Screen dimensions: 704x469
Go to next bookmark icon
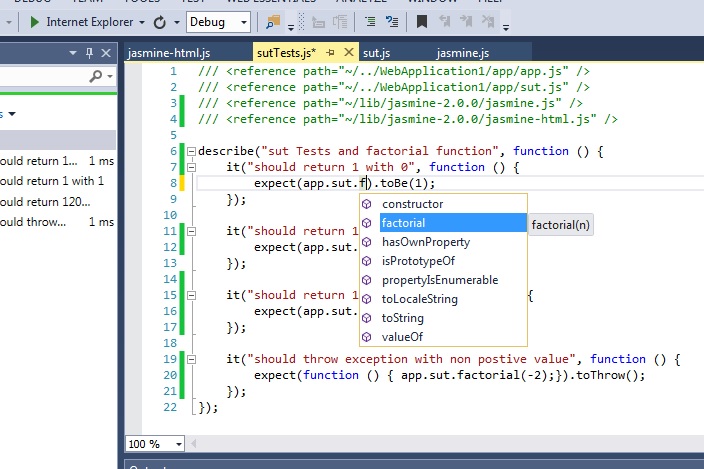[466, 22]
